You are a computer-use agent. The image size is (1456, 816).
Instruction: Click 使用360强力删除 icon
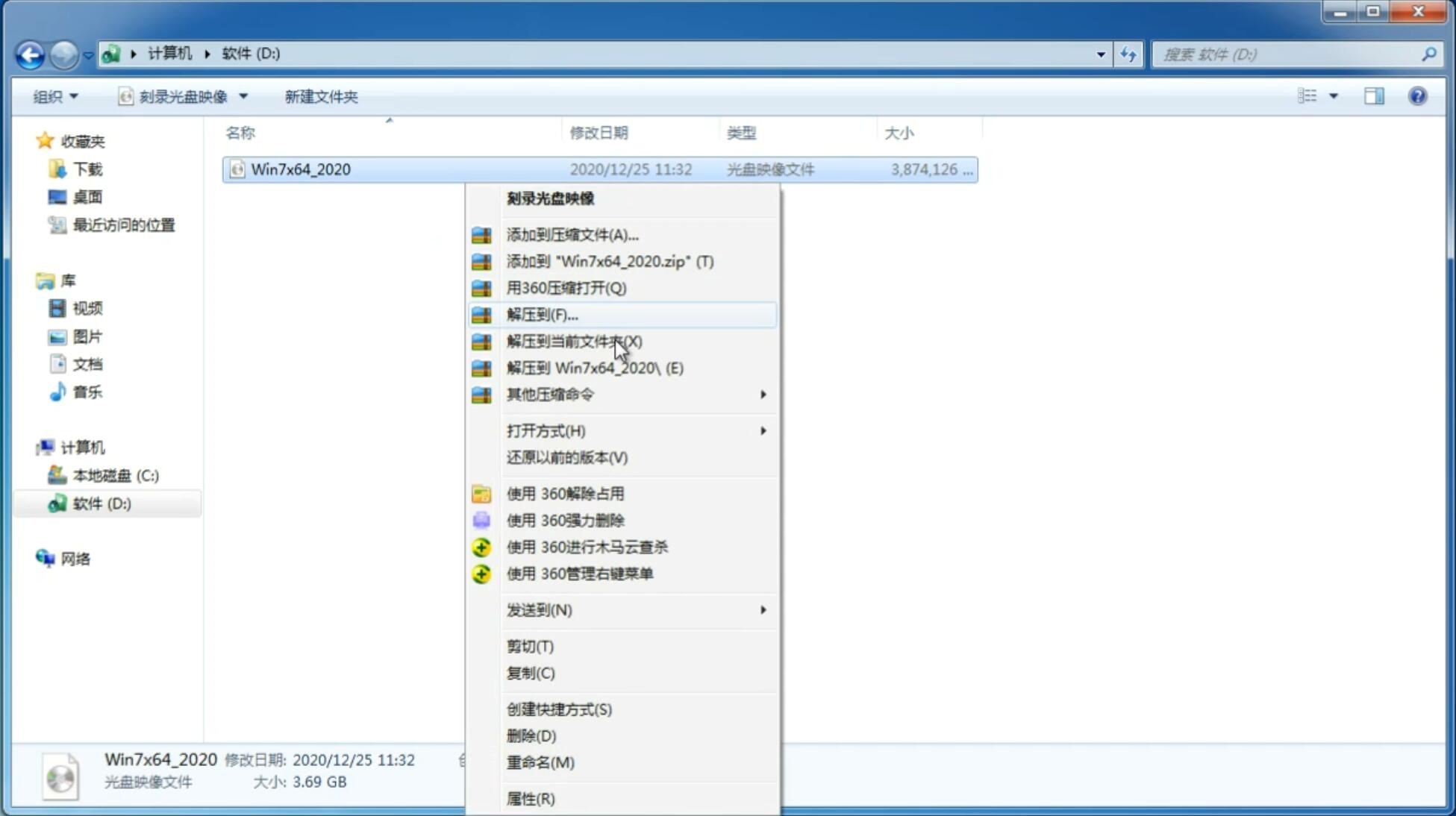(x=483, y=520)
